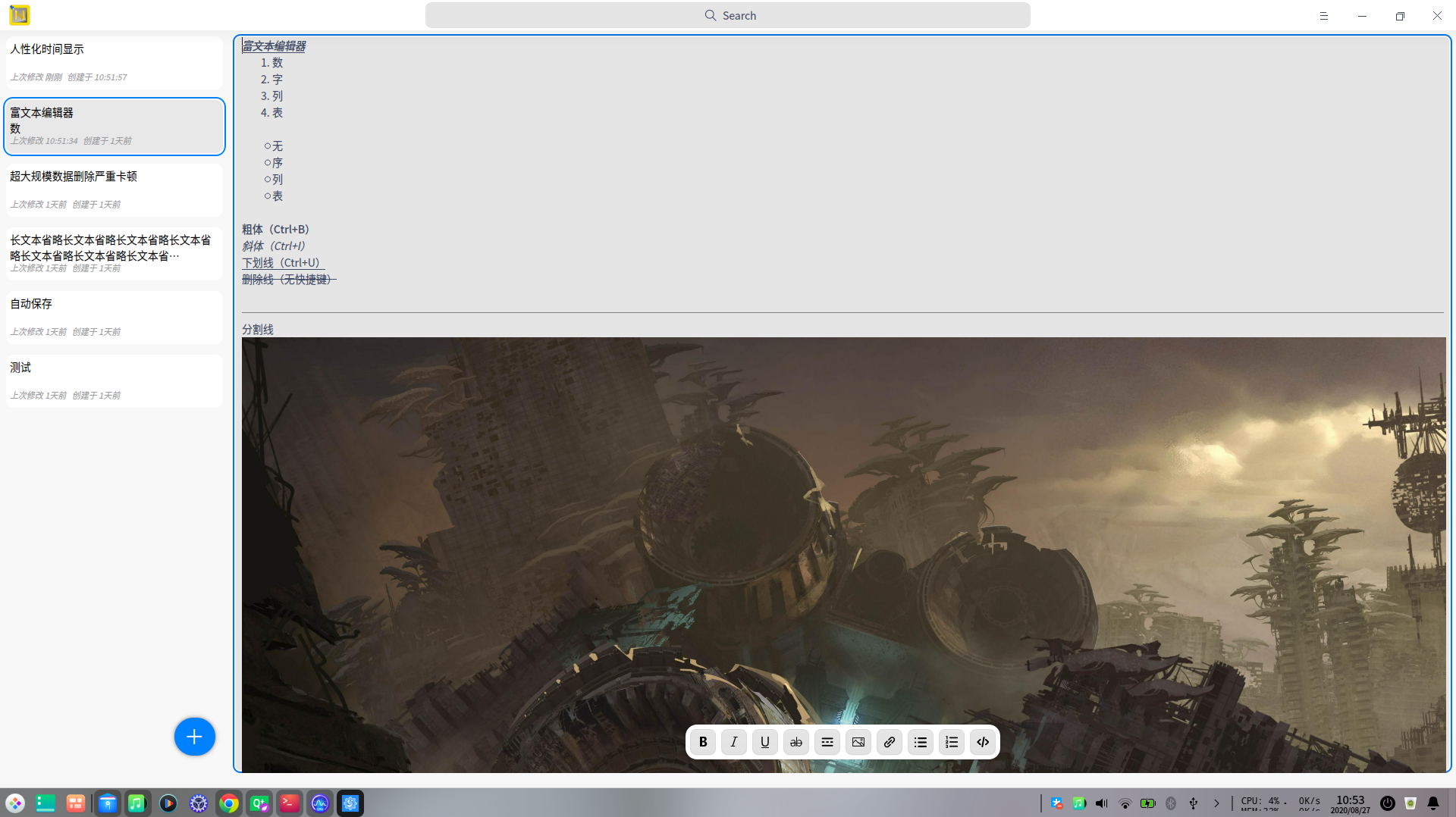This screenshot has width=1456, height=817.
Task: Open note 超大规模数据删除严重卡顿
Action: pos(115,190)
